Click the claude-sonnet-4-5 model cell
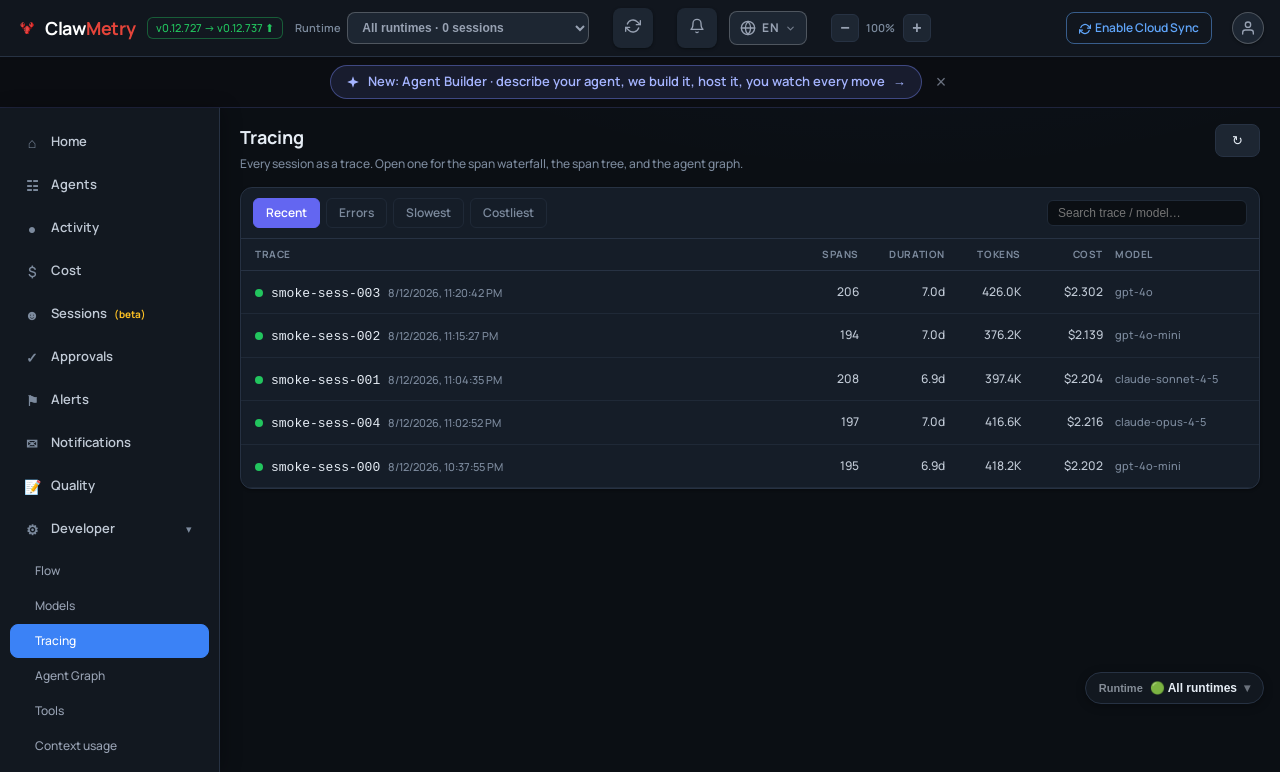 pyautogui.click(x=1166, y=379)
